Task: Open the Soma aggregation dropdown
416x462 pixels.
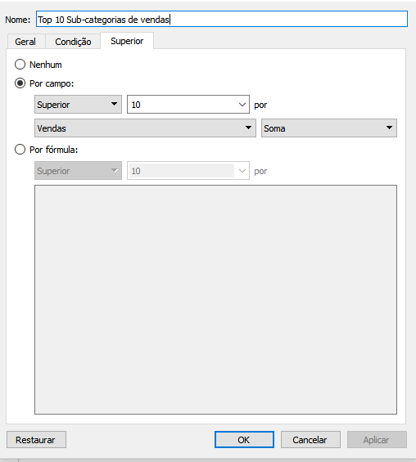Action: tap(329, 128)
